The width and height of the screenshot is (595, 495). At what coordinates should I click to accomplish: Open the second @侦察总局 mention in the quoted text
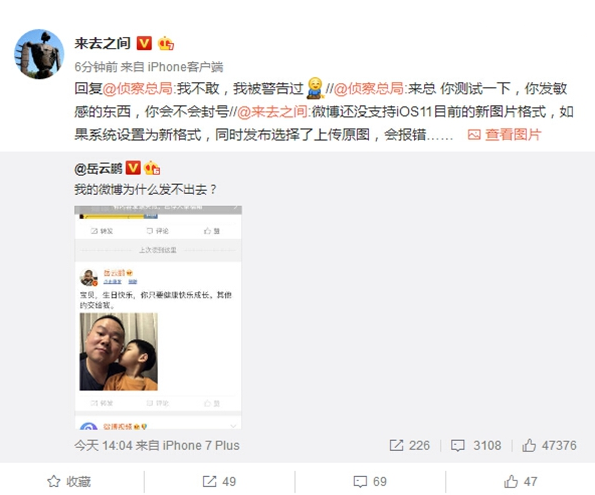(368, 88)
